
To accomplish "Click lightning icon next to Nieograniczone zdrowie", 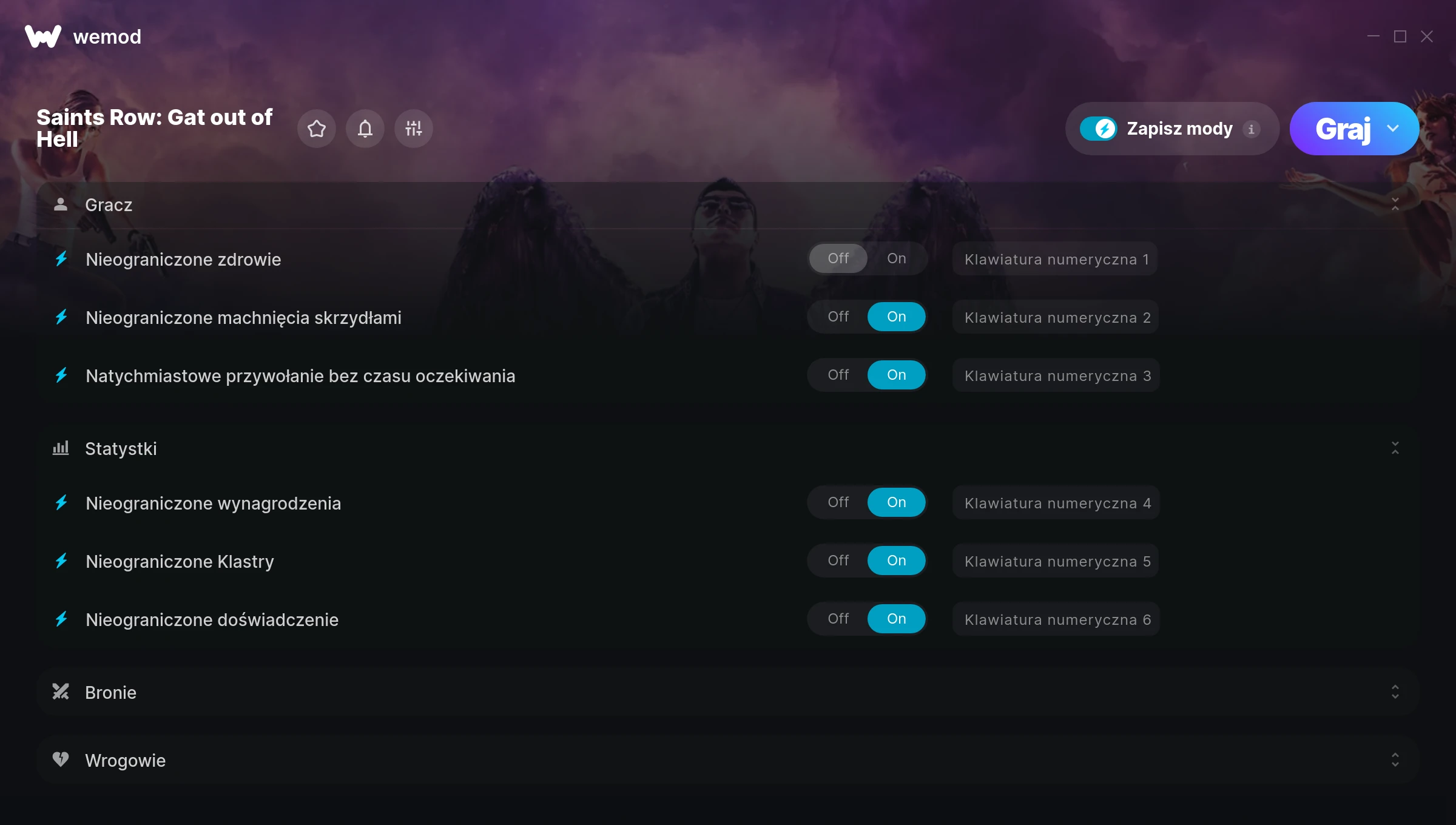I will [61, 259].
